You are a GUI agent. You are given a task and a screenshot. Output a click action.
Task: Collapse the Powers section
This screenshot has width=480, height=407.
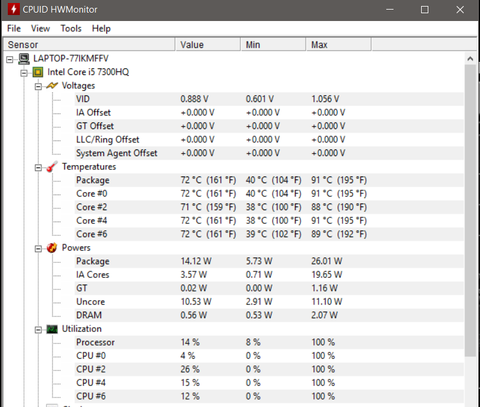click(x=38, y=249)
